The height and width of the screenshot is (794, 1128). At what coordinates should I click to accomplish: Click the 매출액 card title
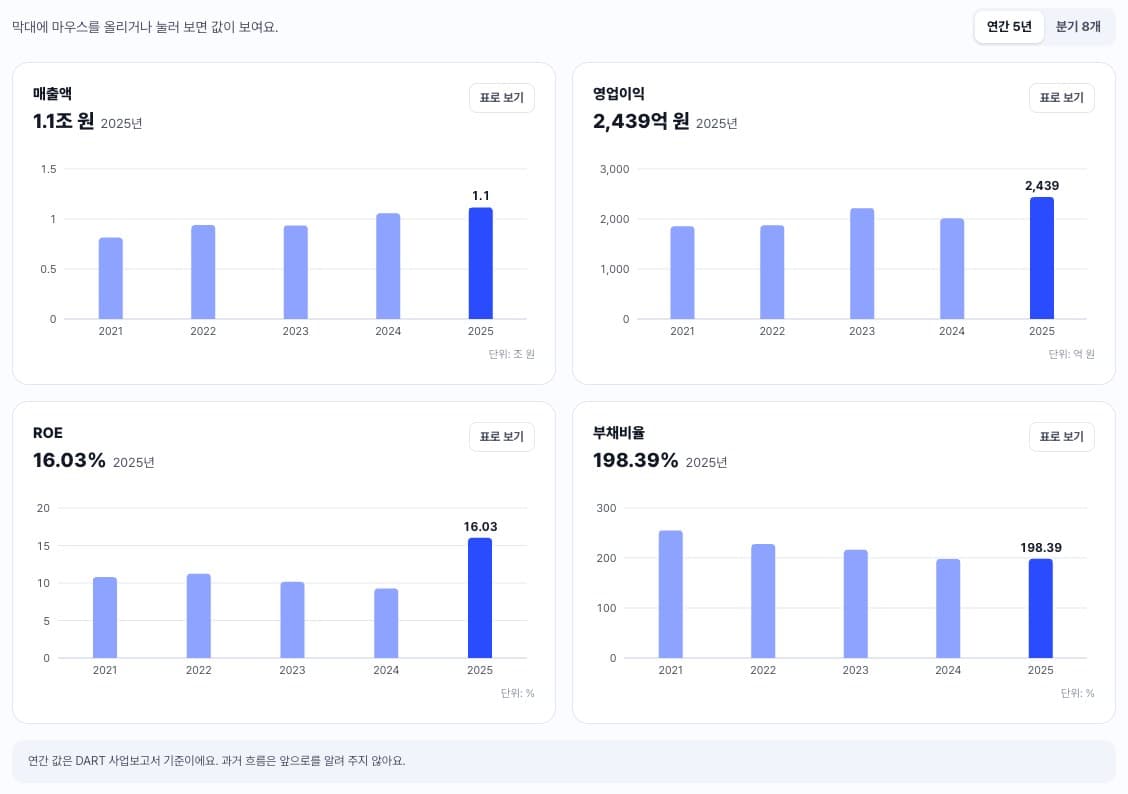click(52, 93)
